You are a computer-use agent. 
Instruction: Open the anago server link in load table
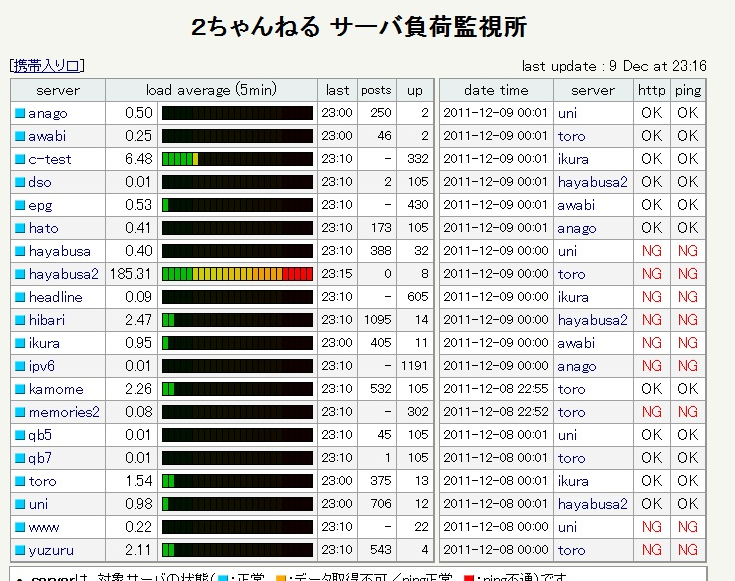point(48,113)
